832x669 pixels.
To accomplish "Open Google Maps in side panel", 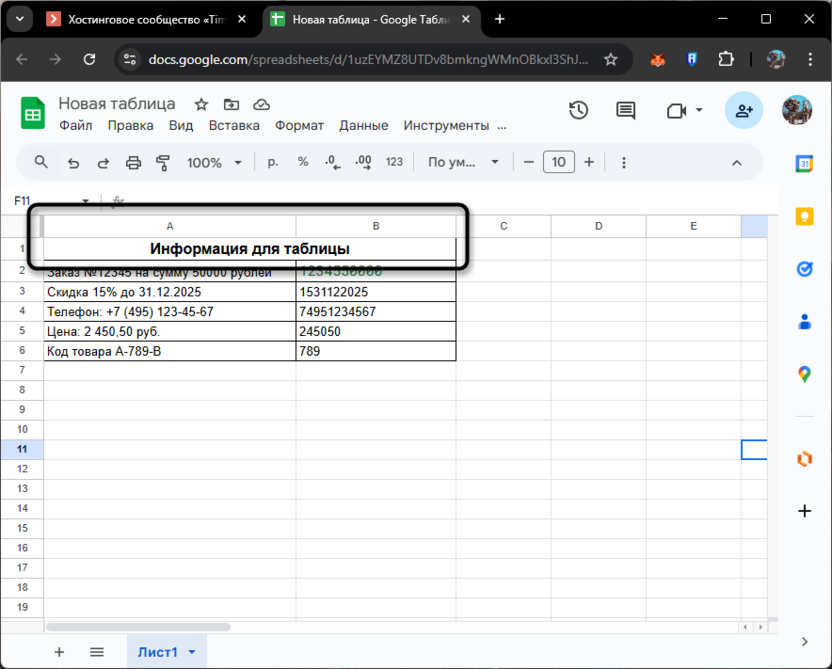I will pos(804,374).
